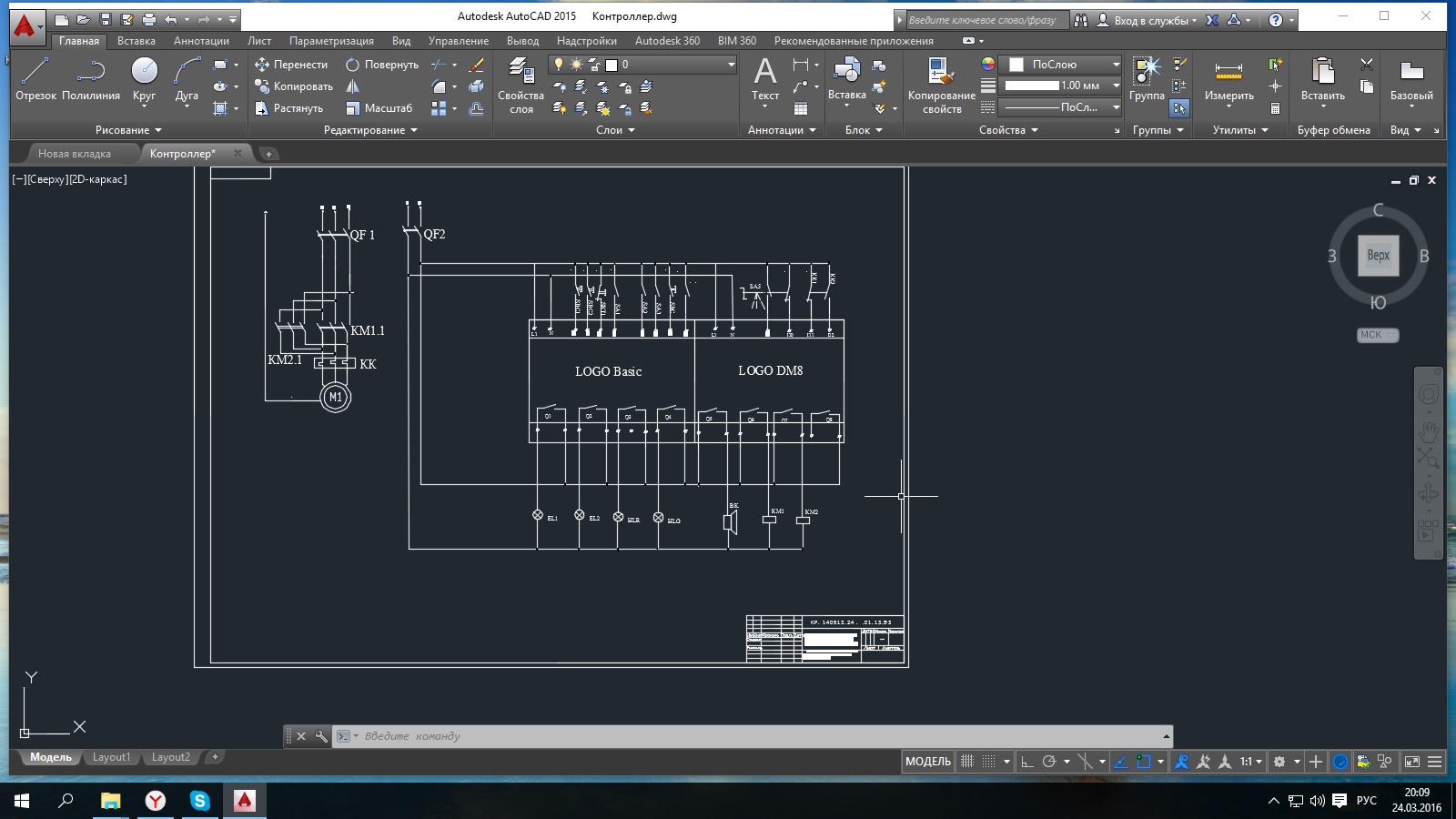Open the 1.00 мм lineweight dropdown

pos(1060,86)
